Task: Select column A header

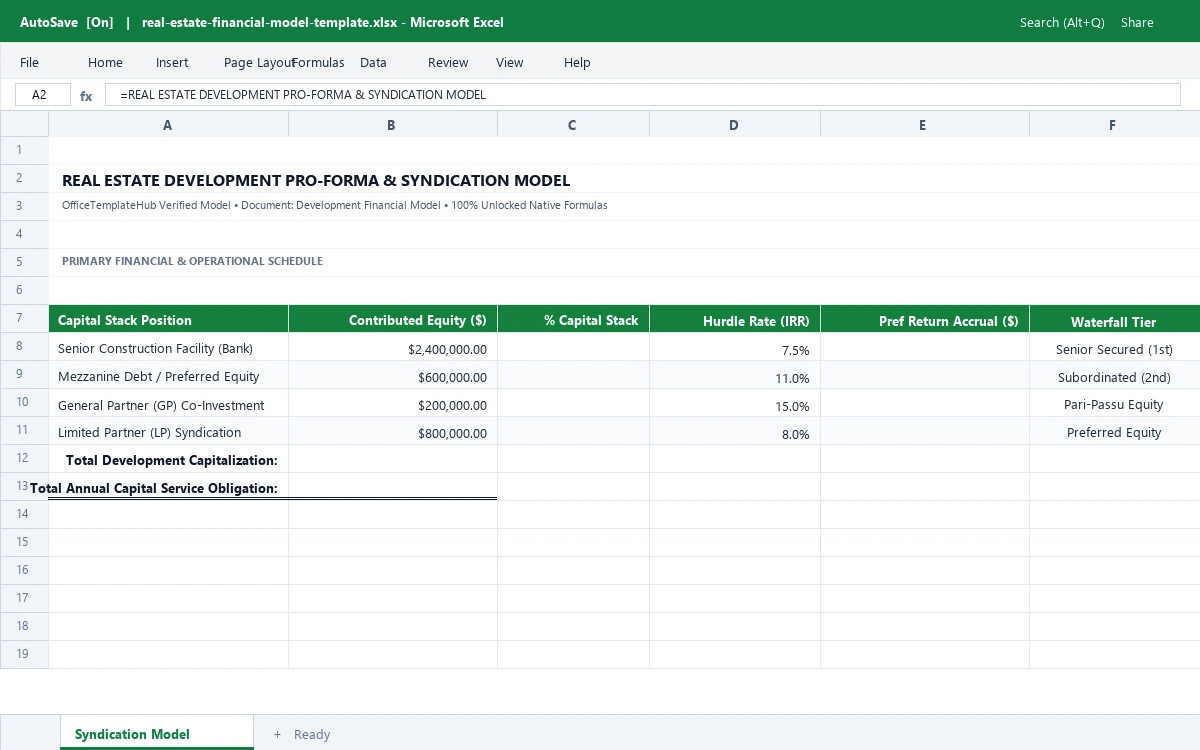Action: pos(168,125)
